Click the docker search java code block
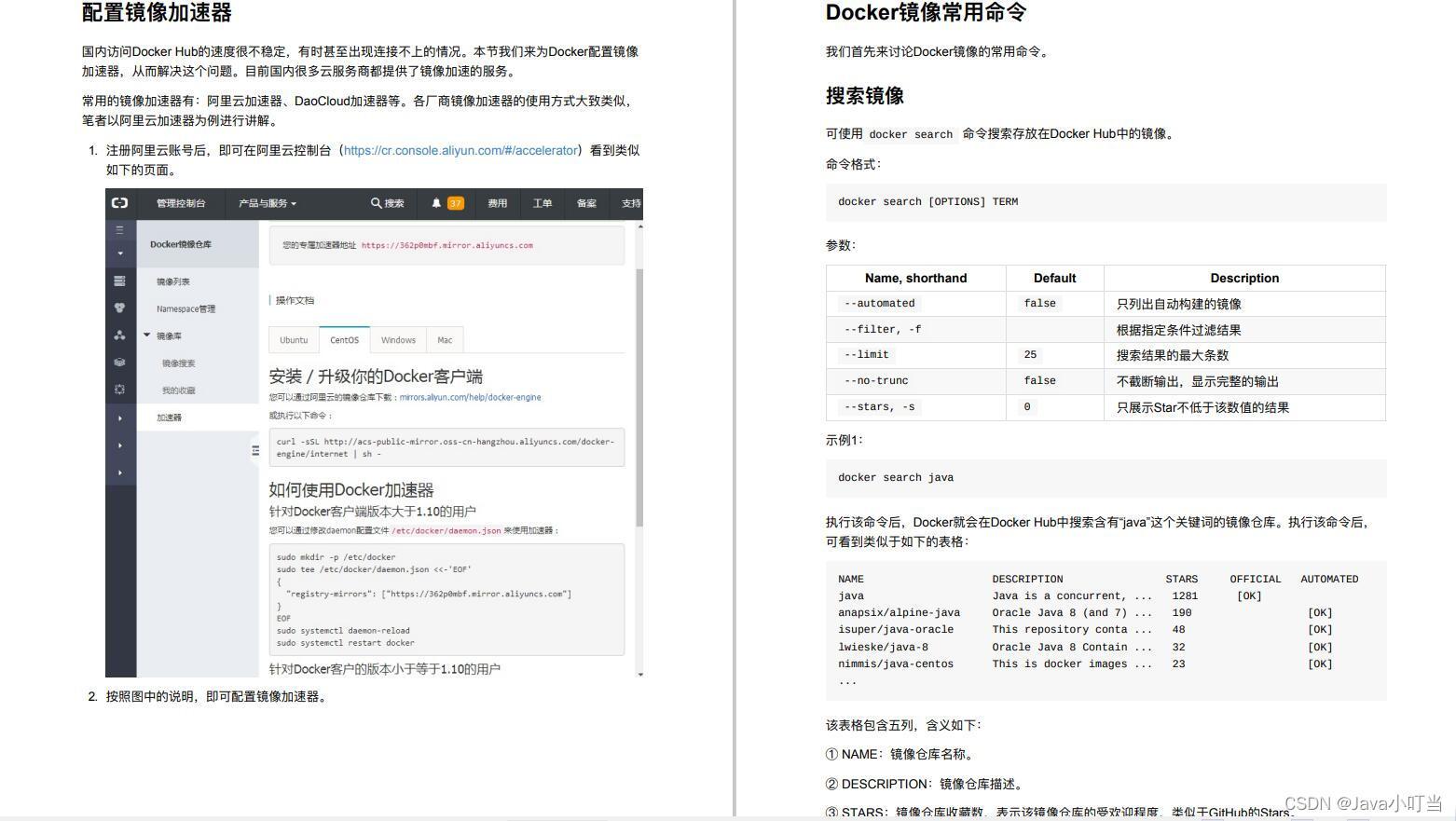Image resolution: width=1456 pixels, height=821 pixels. click(x=1106, y=477)
